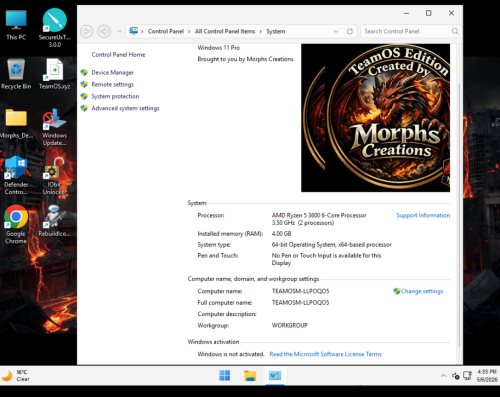Refresh the System control panel page

[350, 31]
